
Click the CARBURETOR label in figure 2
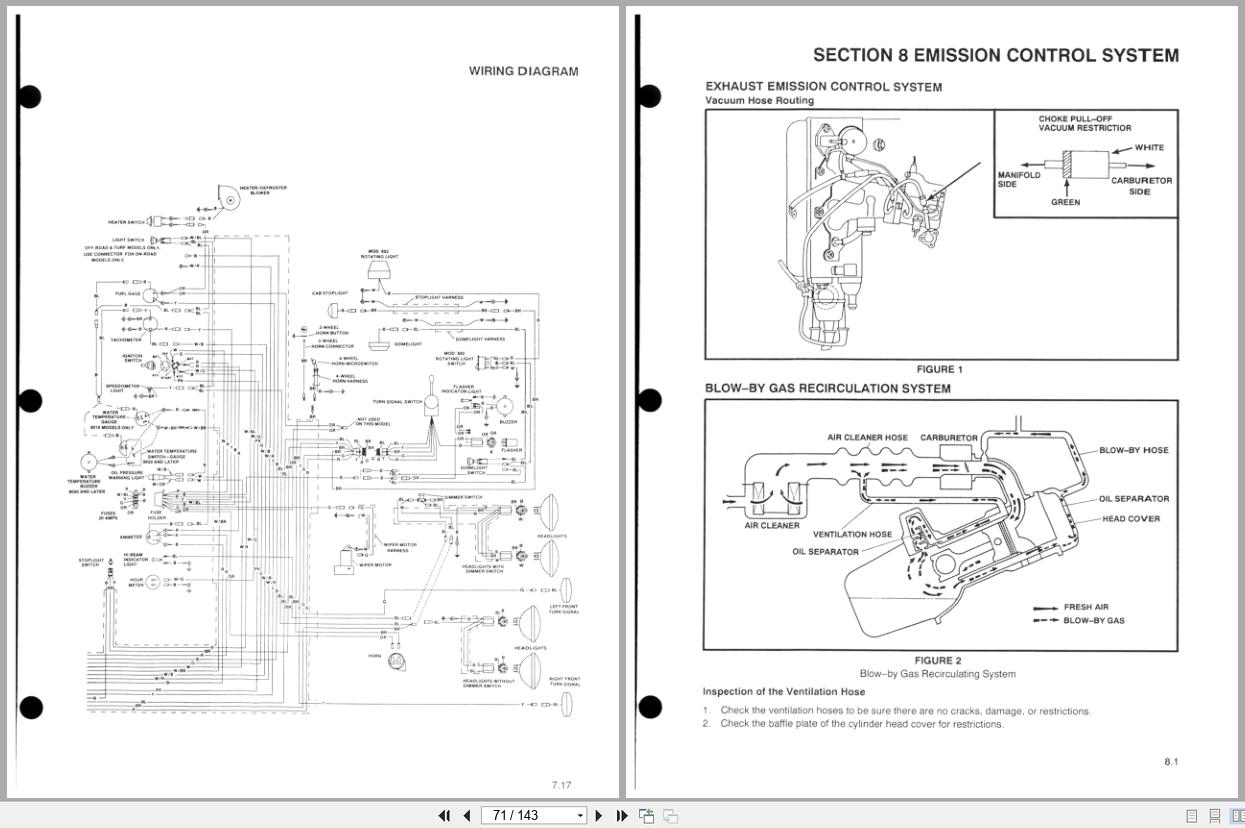coord(949,438)
